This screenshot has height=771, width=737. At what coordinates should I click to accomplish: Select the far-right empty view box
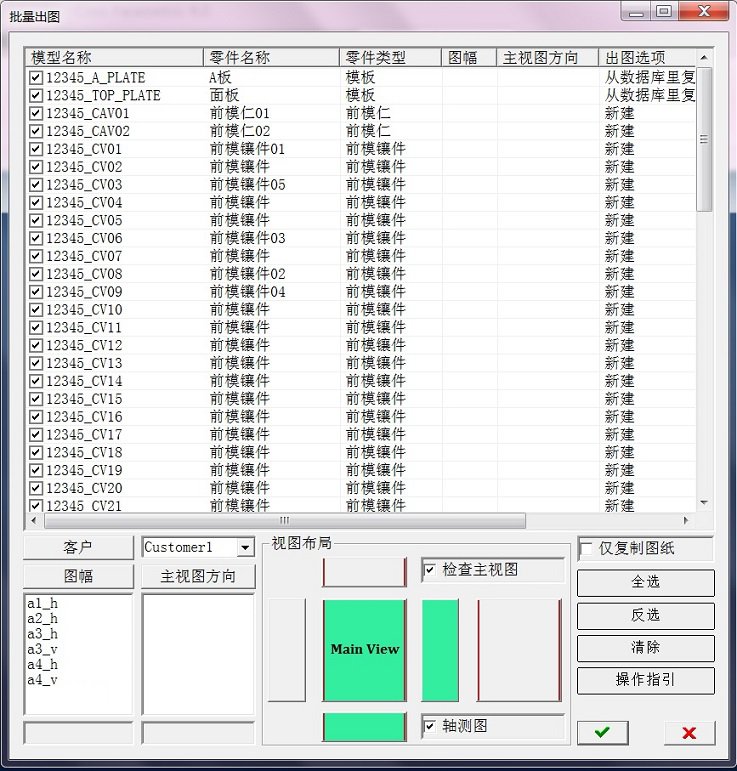pyautogui.click(x=519, y=650)
